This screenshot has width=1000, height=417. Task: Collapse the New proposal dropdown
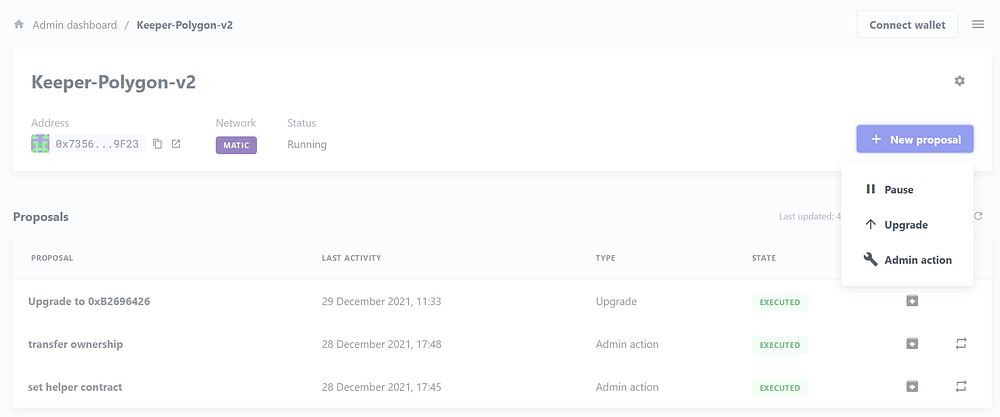click(914, 139)
